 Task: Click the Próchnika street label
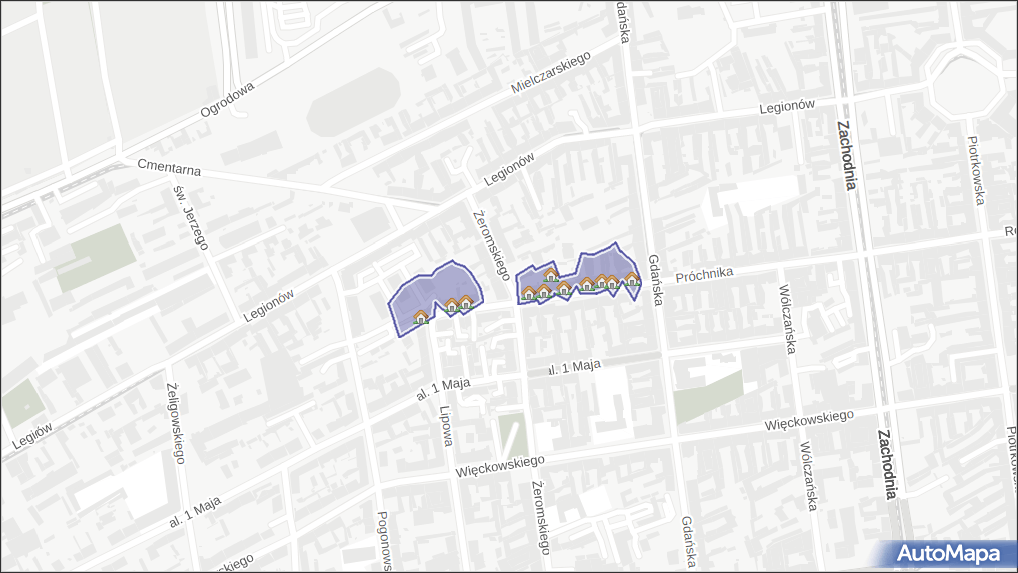[x=705, y=274]
